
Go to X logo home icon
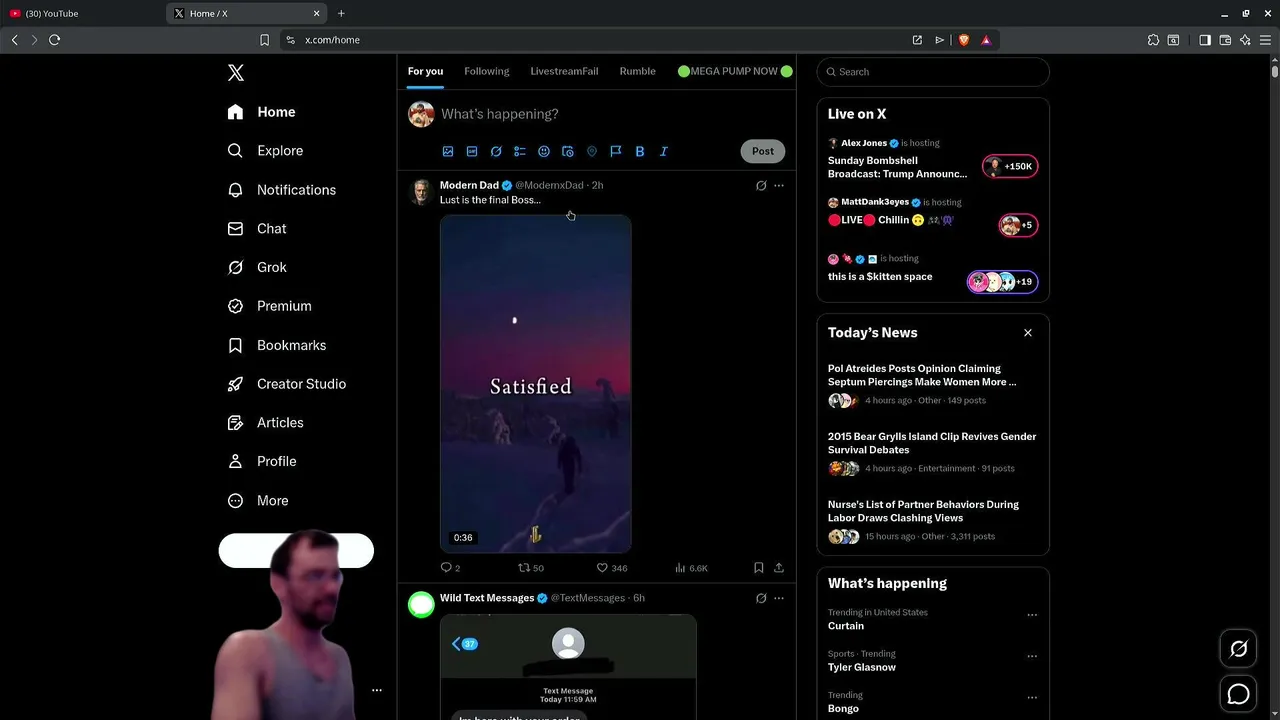coord(236,73)
